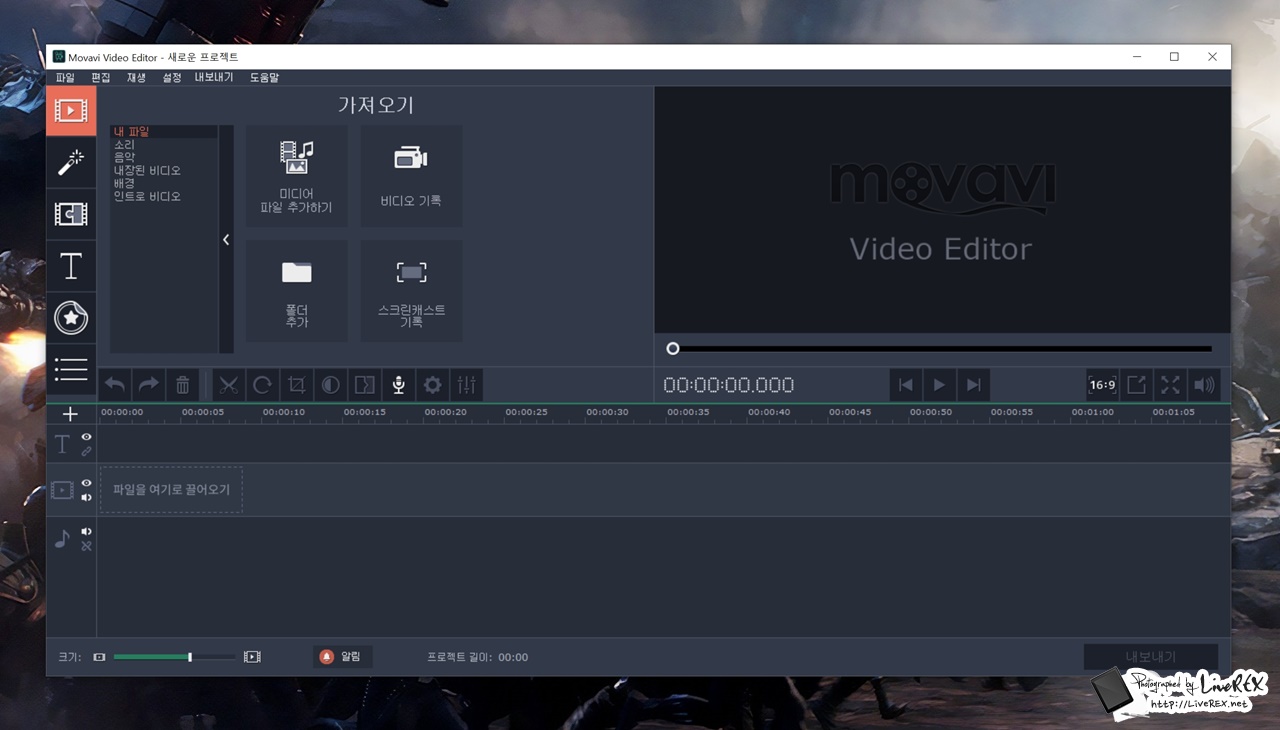The image size is (1280, 730).
Task: Select 내 파일 category
Action: [164, 132]
